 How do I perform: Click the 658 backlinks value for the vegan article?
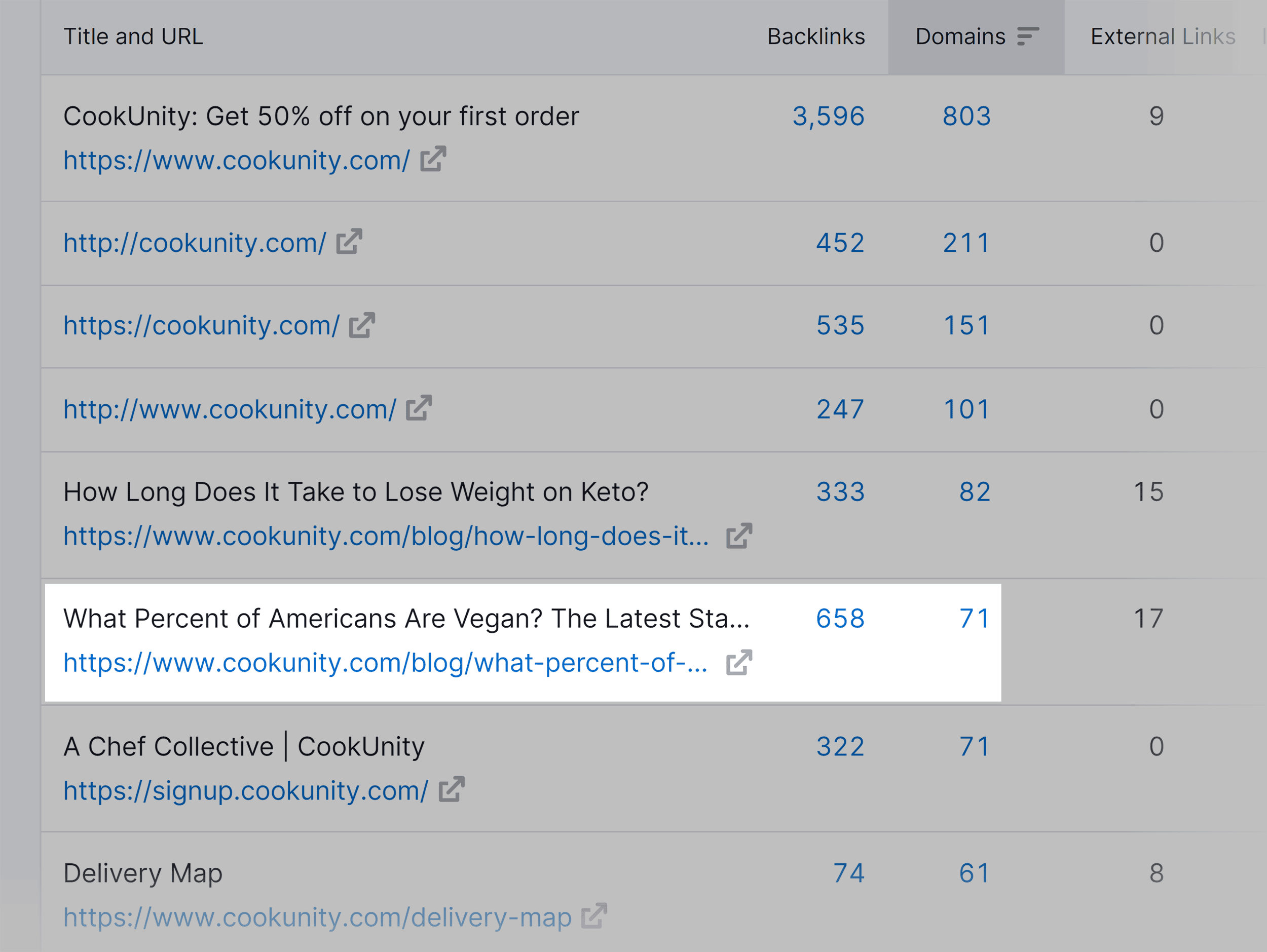tap(840, 618)
